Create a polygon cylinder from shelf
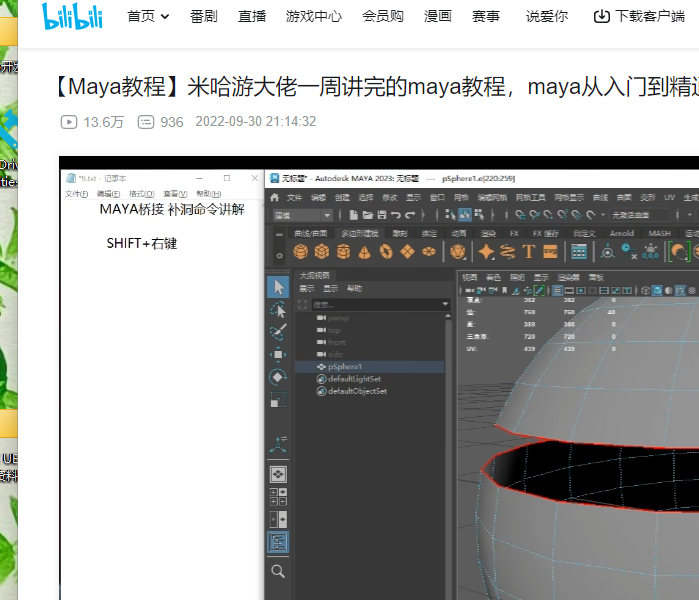This screenshot has width=699, height=600. 343,252
